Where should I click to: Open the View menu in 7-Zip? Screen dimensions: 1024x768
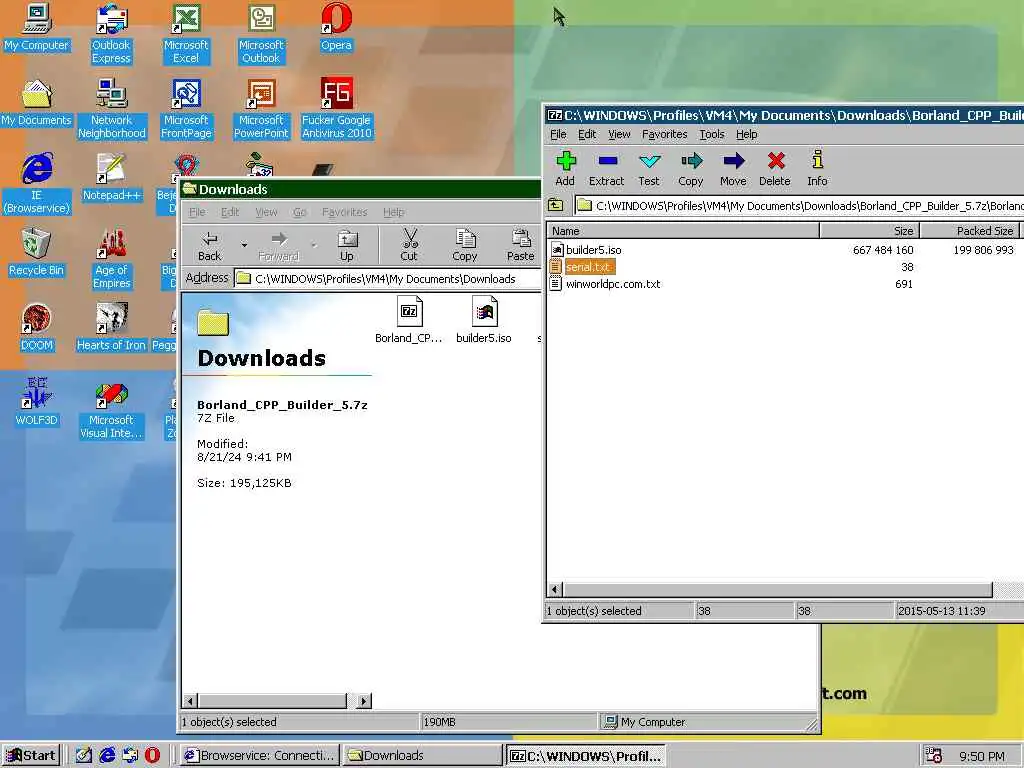619,134
